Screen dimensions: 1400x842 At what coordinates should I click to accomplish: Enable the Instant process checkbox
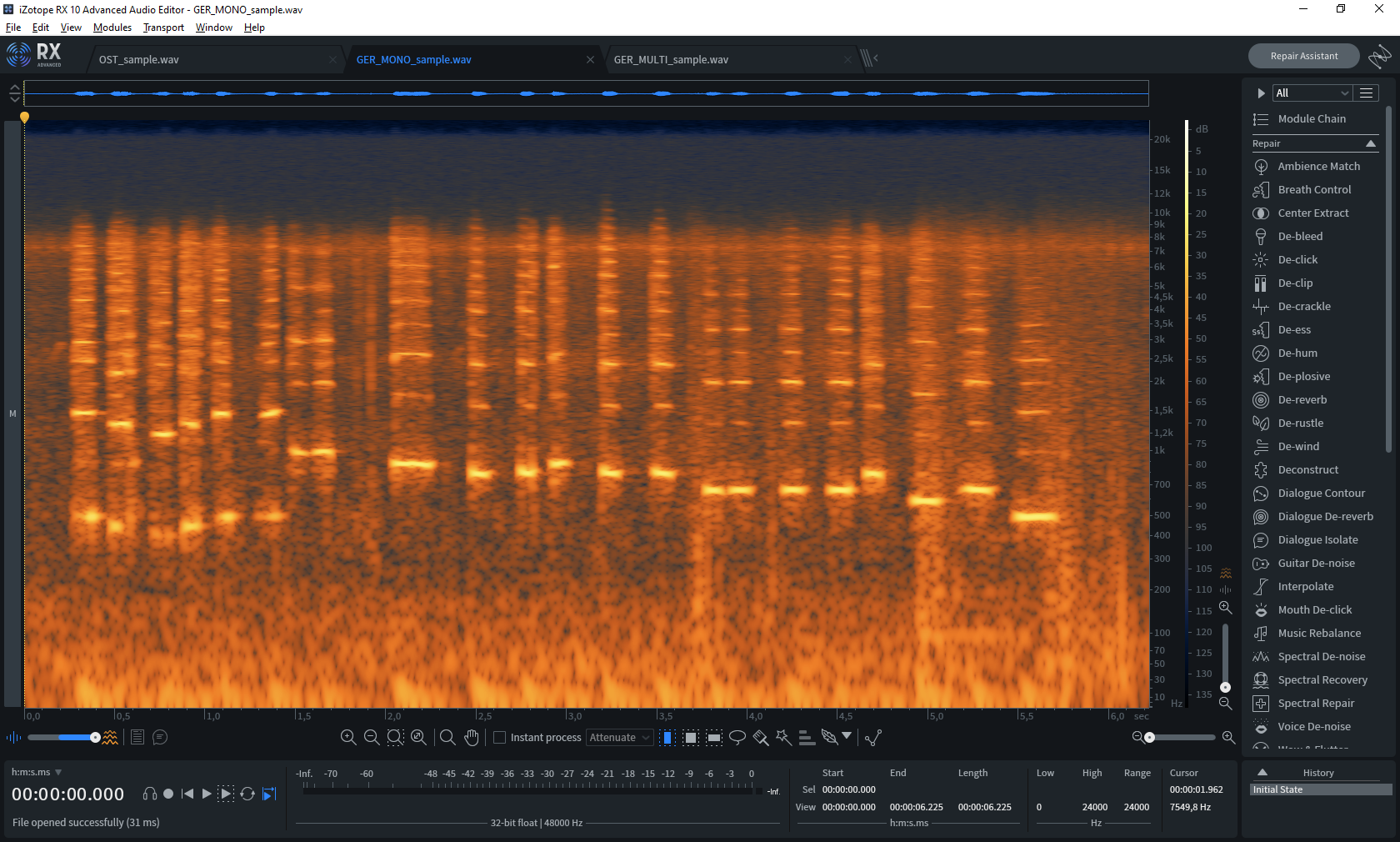(x=500, y=738)
